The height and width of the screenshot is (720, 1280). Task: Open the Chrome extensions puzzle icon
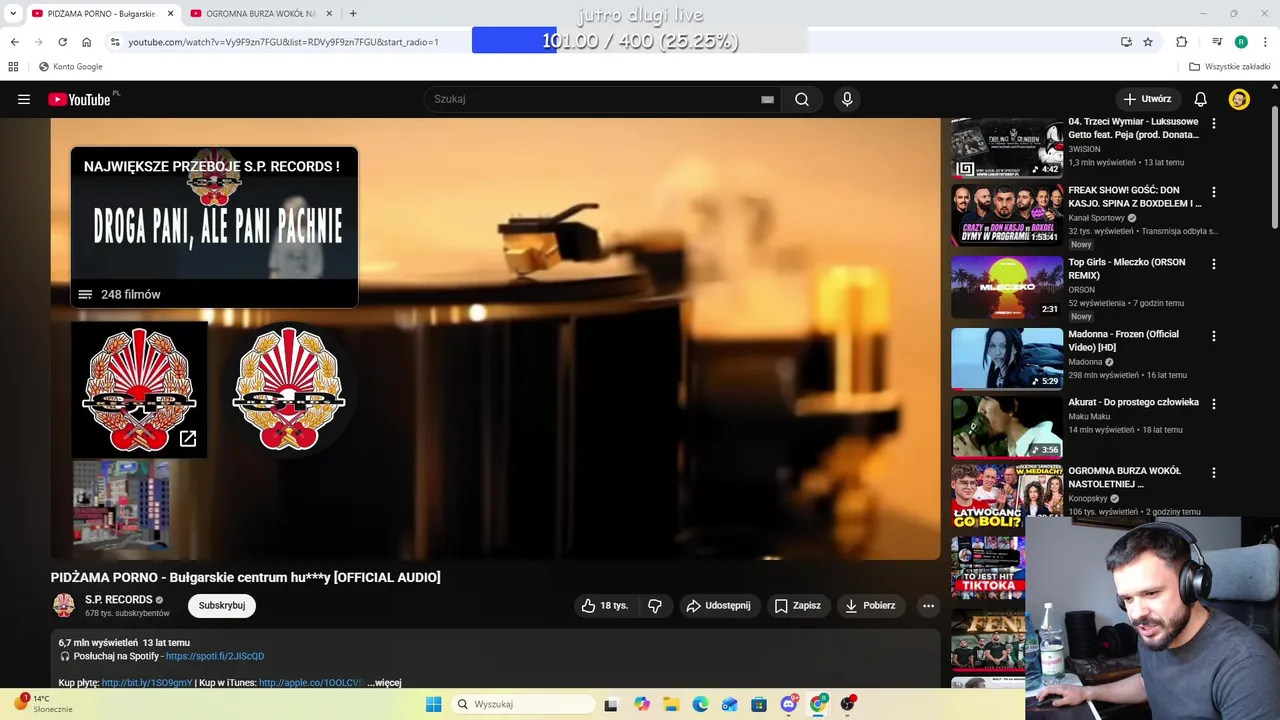pos(1182,42)
